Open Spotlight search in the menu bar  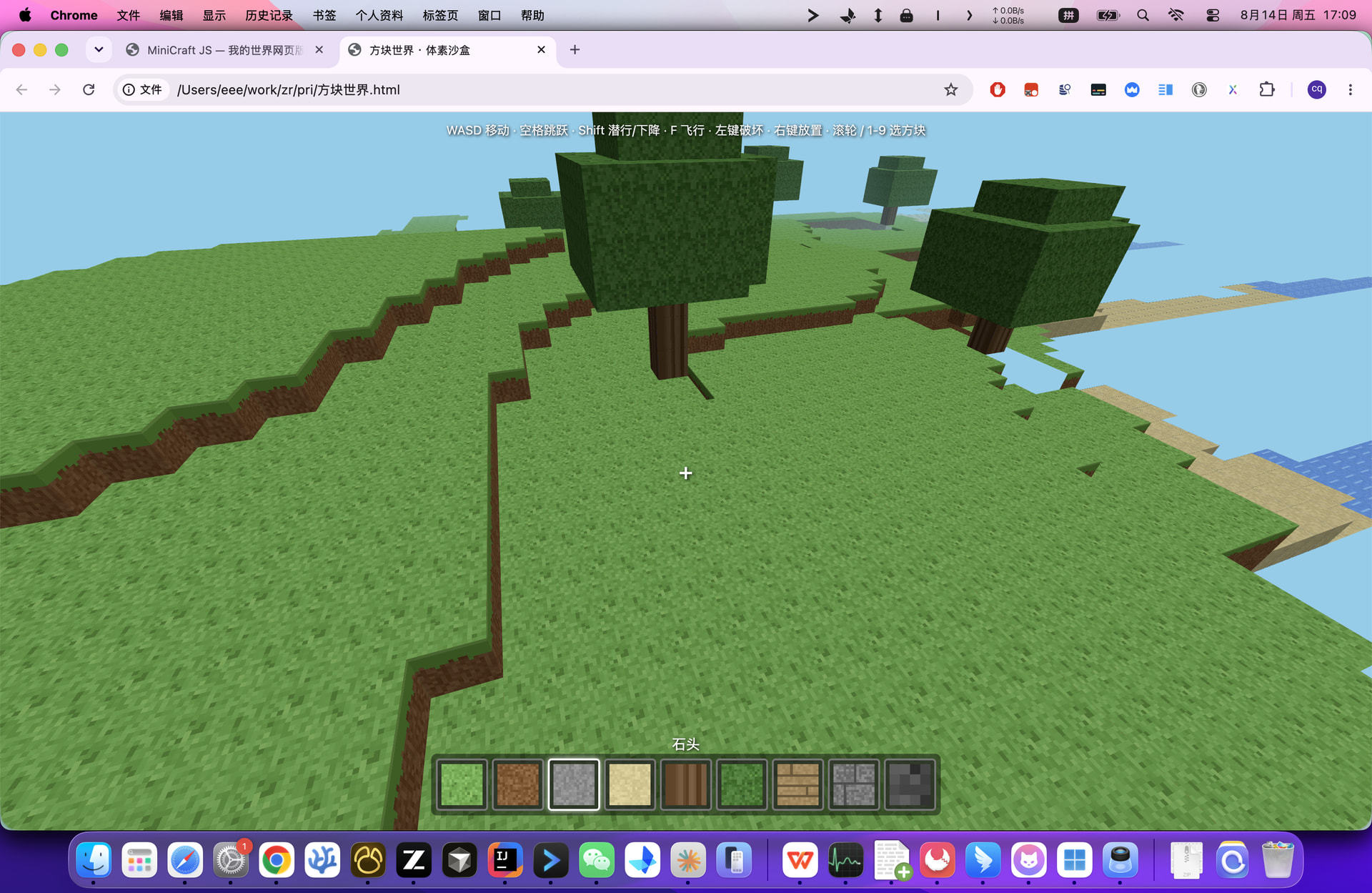[x=1143, y=15]
